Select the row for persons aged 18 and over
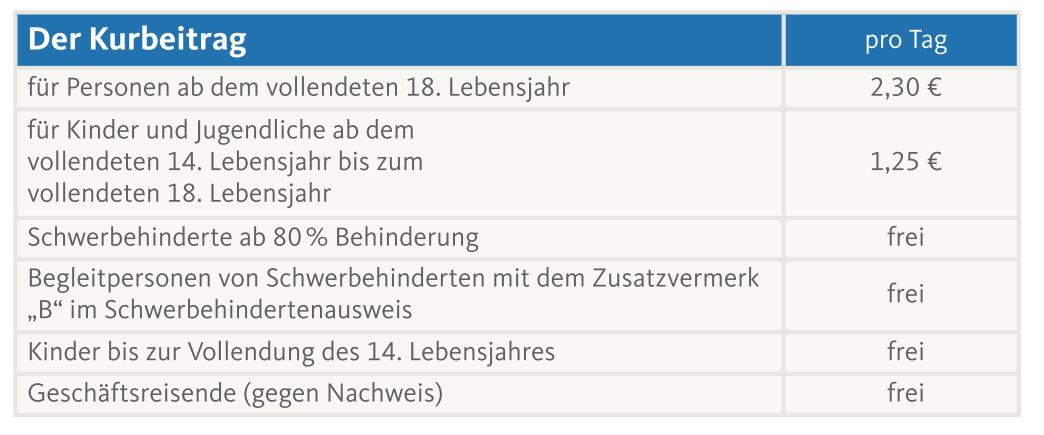This screenshot has height=435, width=1044. coord(298,88)
